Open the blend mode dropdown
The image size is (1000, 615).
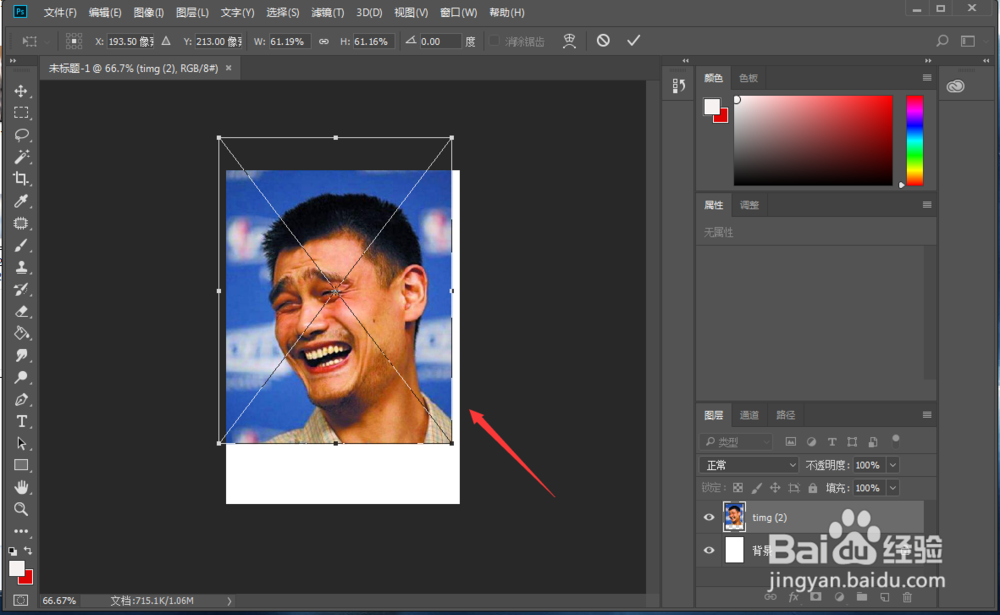pos(749,465)
